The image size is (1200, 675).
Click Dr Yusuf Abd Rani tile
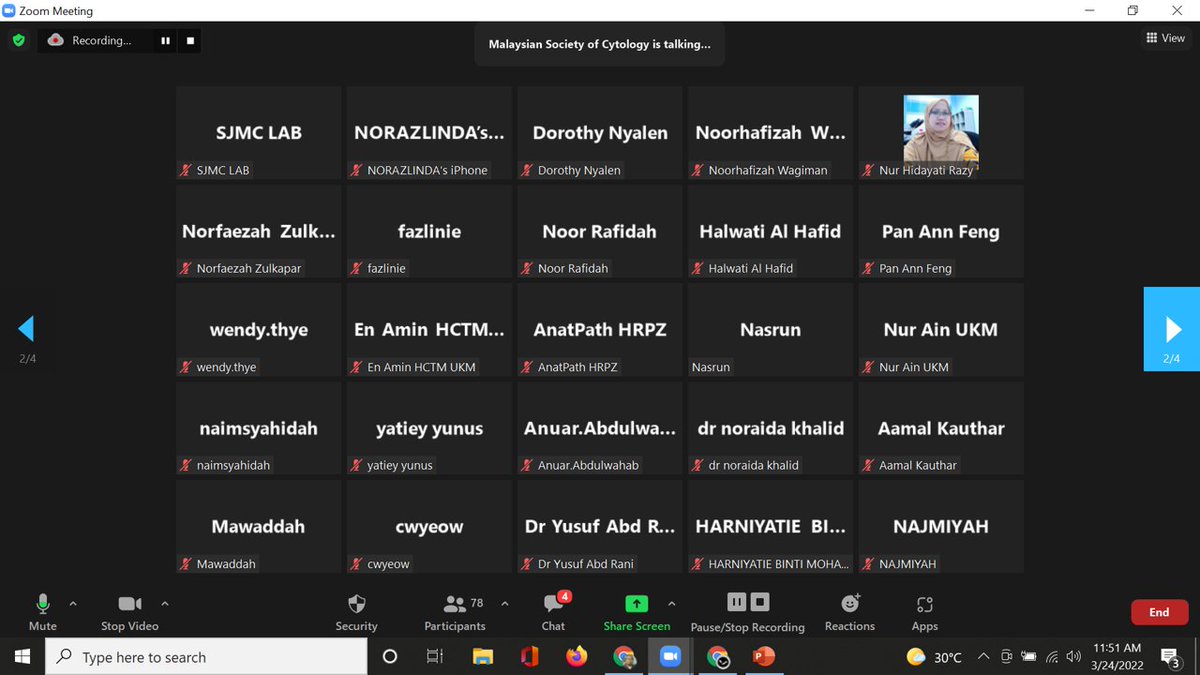(x=600, y=526)
